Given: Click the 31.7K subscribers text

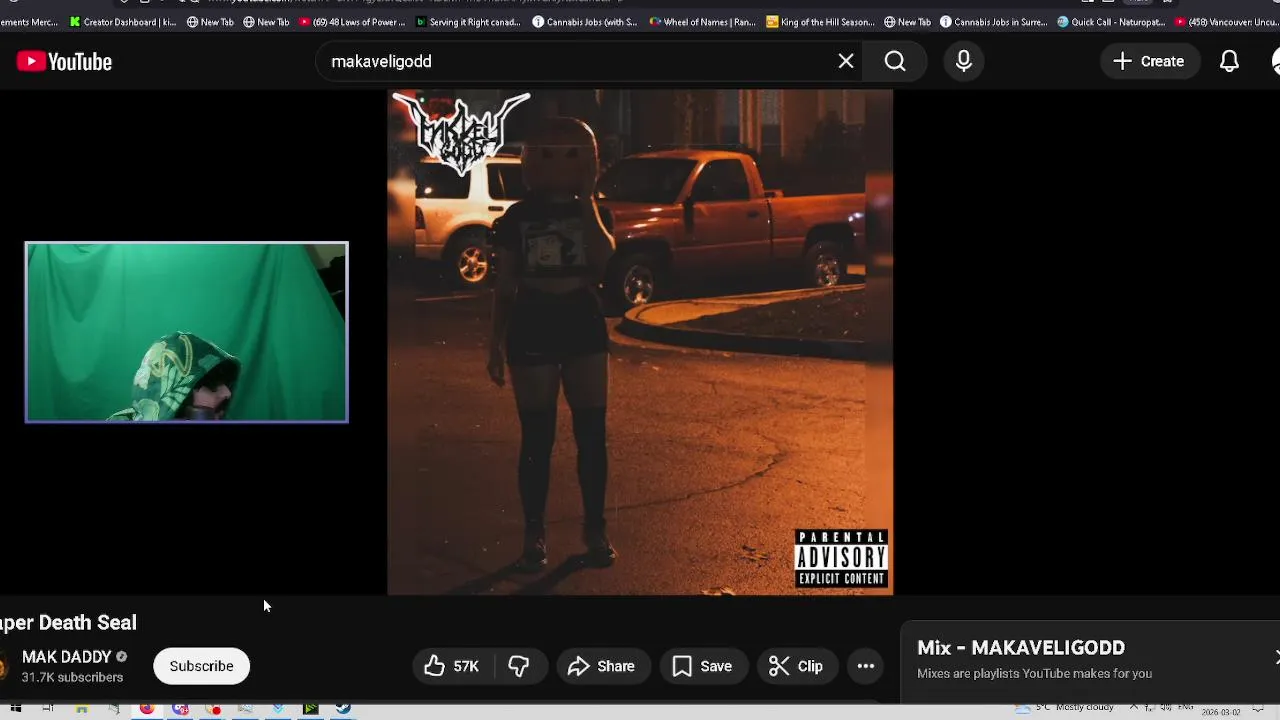Looking at the screenshot, I should pos(72,677).
